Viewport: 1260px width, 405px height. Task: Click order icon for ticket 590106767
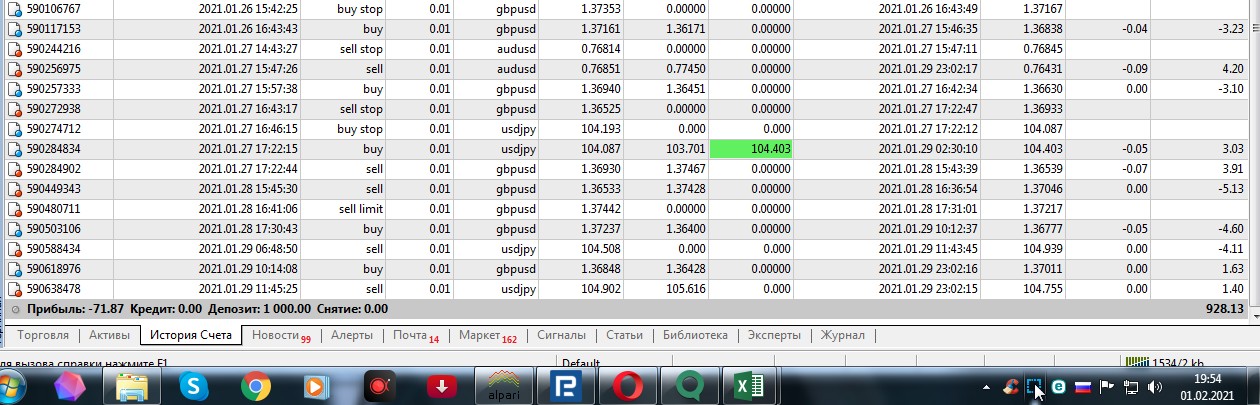coord(14,8)
